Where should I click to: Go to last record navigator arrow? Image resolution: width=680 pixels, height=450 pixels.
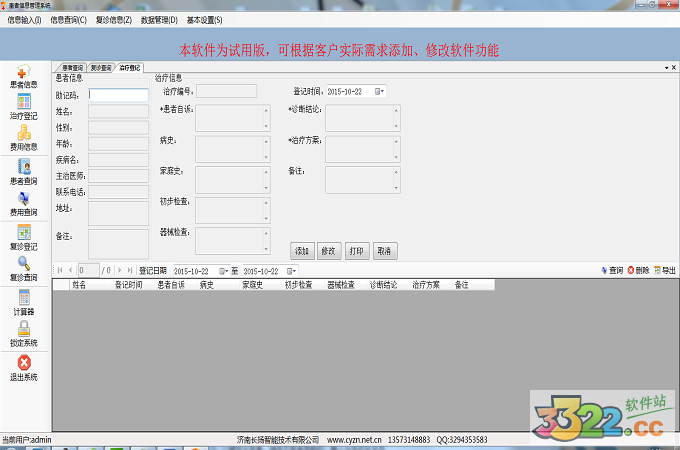[130, 270]
